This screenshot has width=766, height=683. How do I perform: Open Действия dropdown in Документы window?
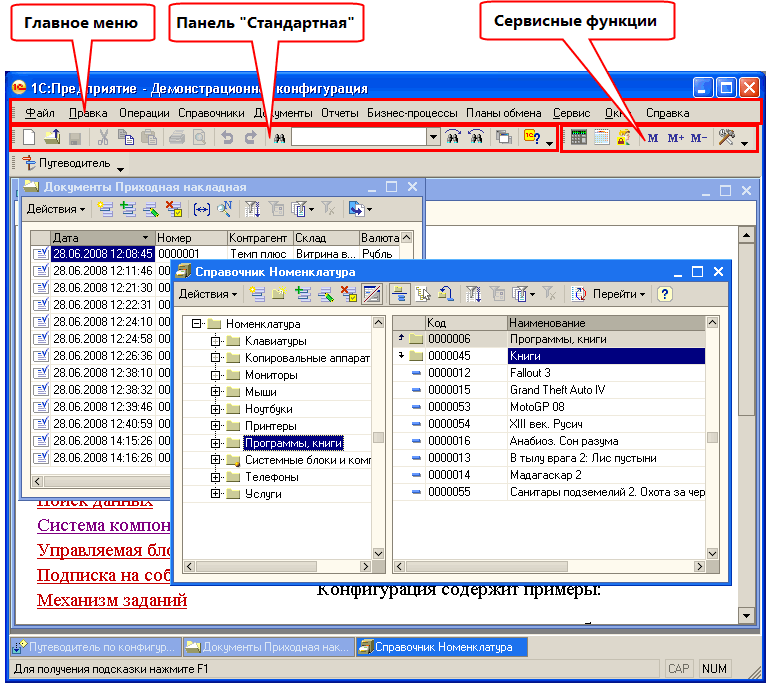56,209
